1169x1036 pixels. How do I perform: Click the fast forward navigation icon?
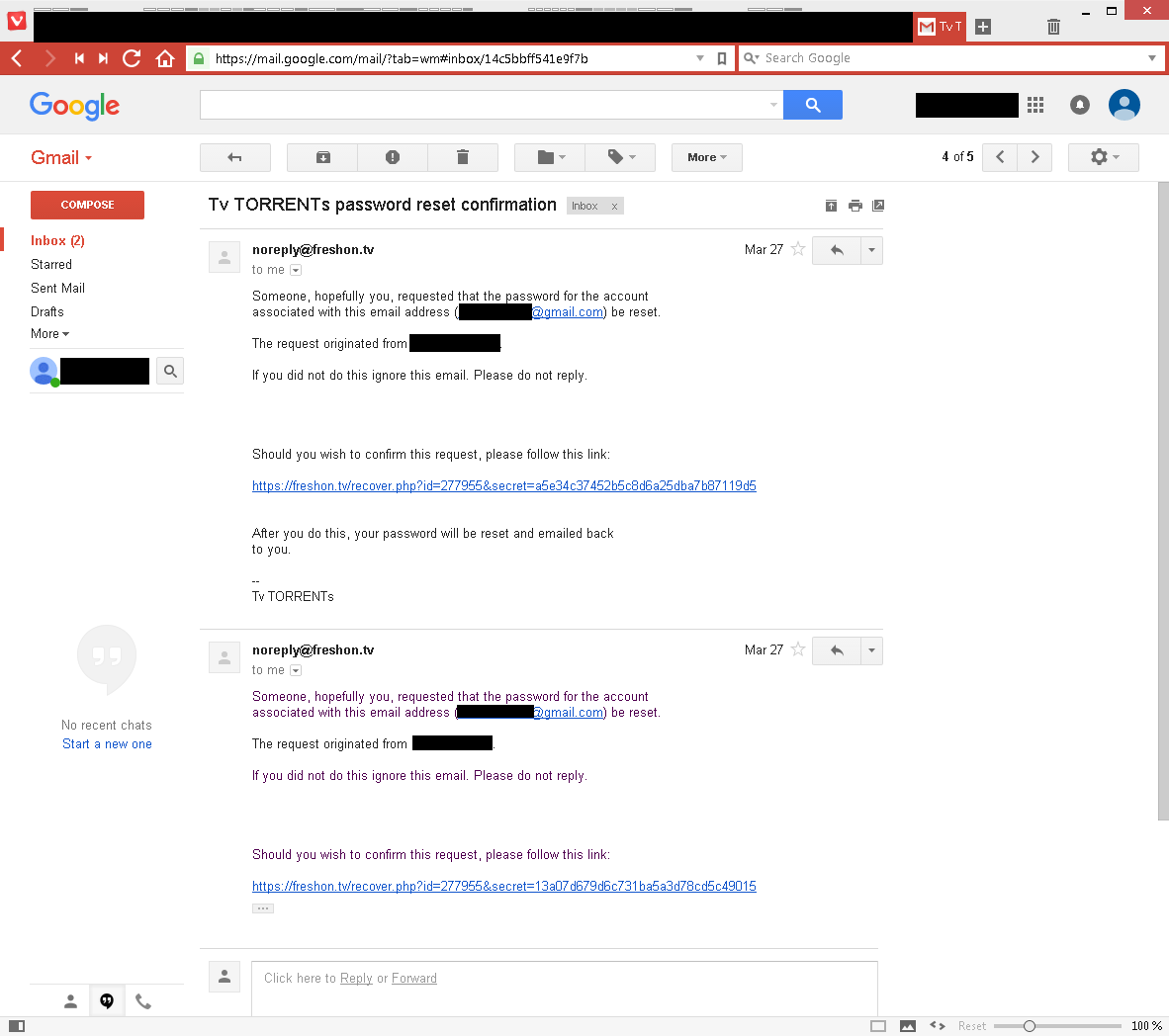[104, 58]
